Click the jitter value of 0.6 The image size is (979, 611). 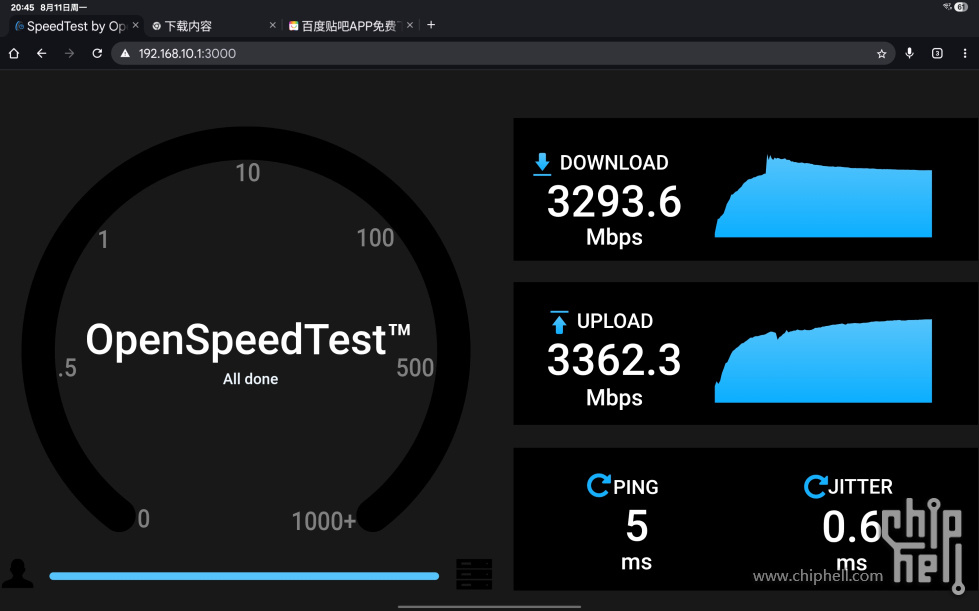click(852, 527)
